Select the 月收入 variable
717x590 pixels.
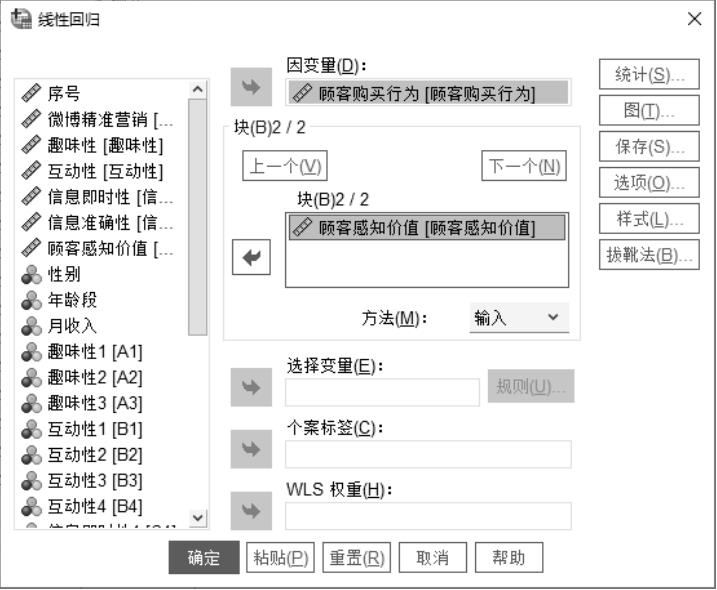pyautogui.click(x=103, y=326)
